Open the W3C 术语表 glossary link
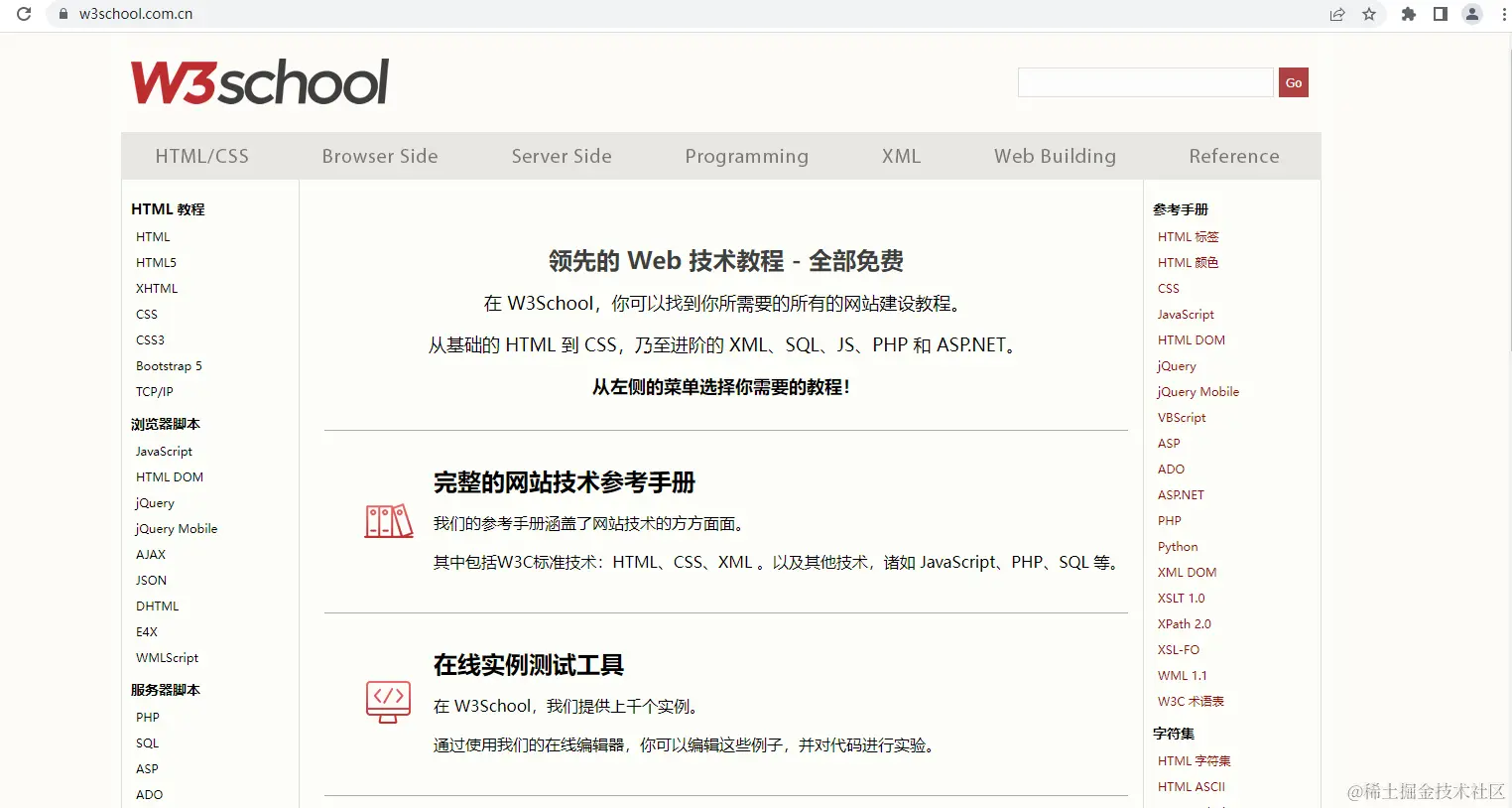Screen dimensions: 1512x808 click(x=1191, y=702)
